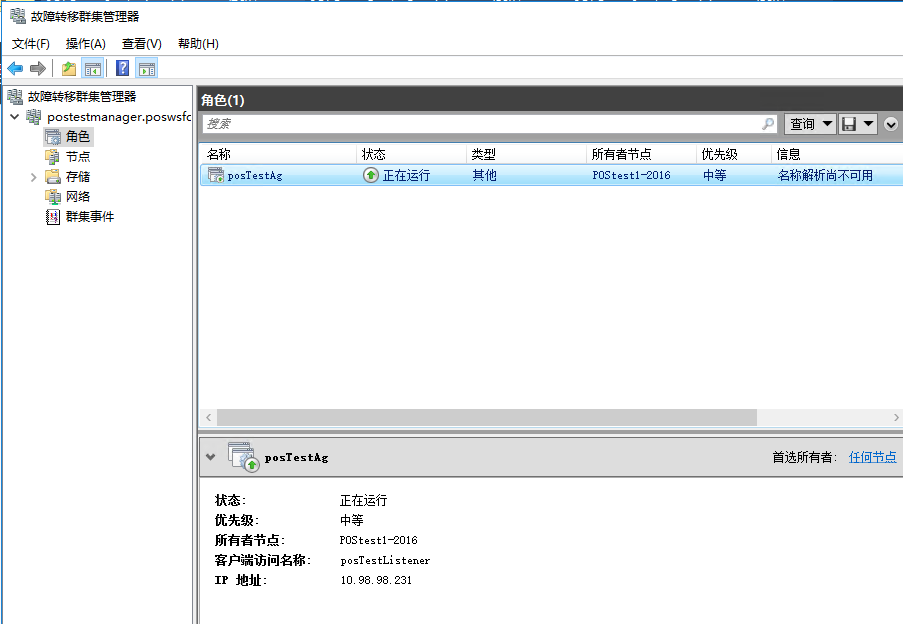The width and height of the screenshot is (903, 624).
Task: Click the save query floppy disk icon
Action: tap(849, 124)
